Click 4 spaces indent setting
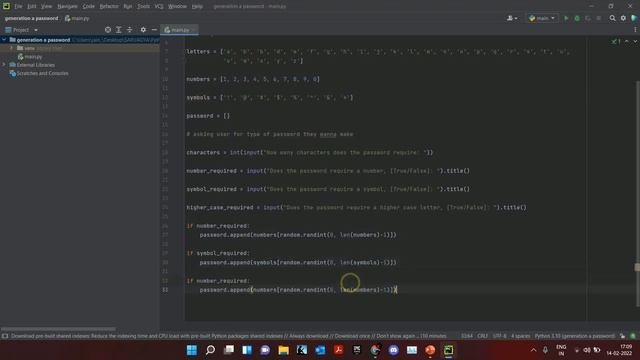Screen dimensions: 640x360 pos(520,336)
